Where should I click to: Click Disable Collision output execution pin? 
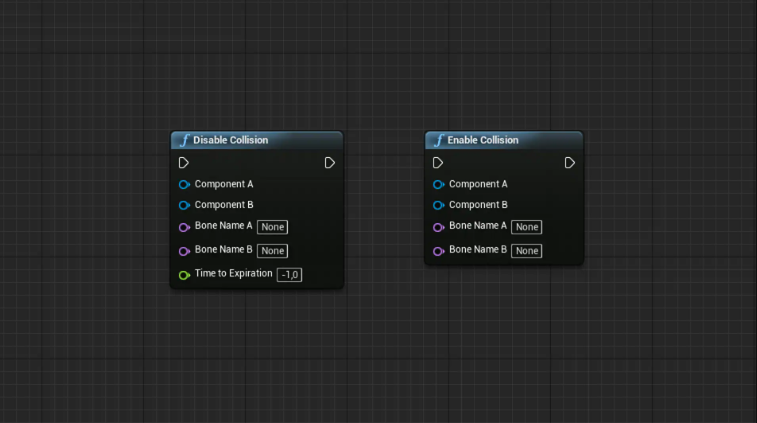point(330,163)
